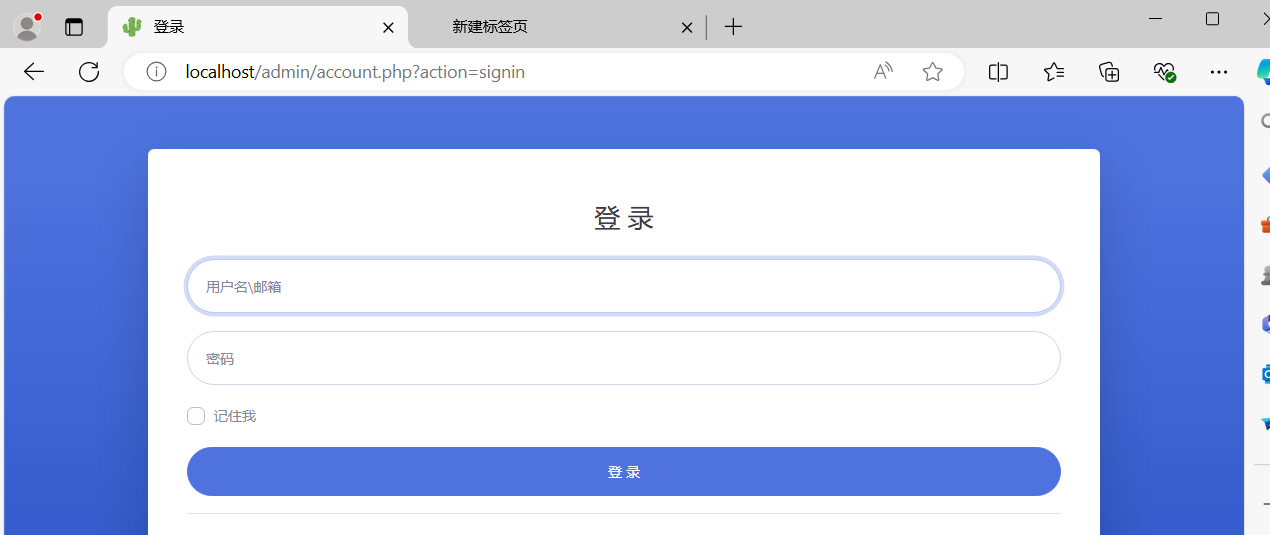
Task: Click the 登录 heading text
Action: 624,218
